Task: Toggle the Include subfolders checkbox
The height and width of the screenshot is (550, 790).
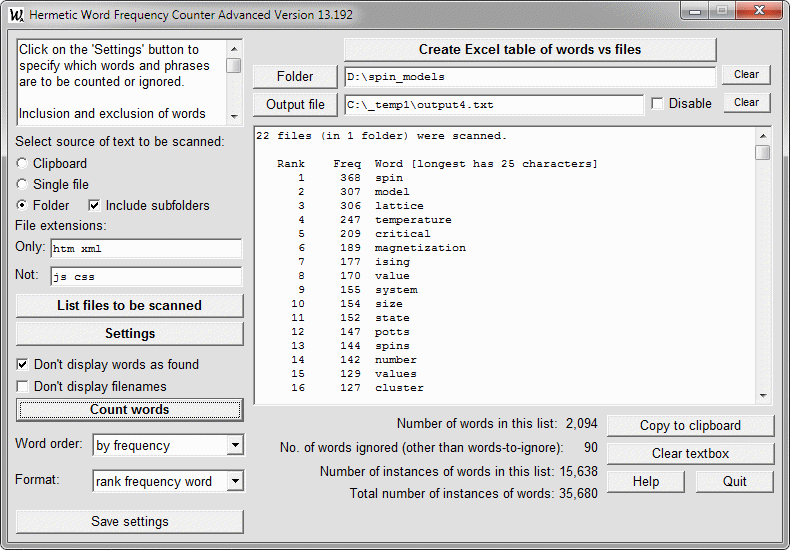Action: pyautogui.click(x=94, y=205)
